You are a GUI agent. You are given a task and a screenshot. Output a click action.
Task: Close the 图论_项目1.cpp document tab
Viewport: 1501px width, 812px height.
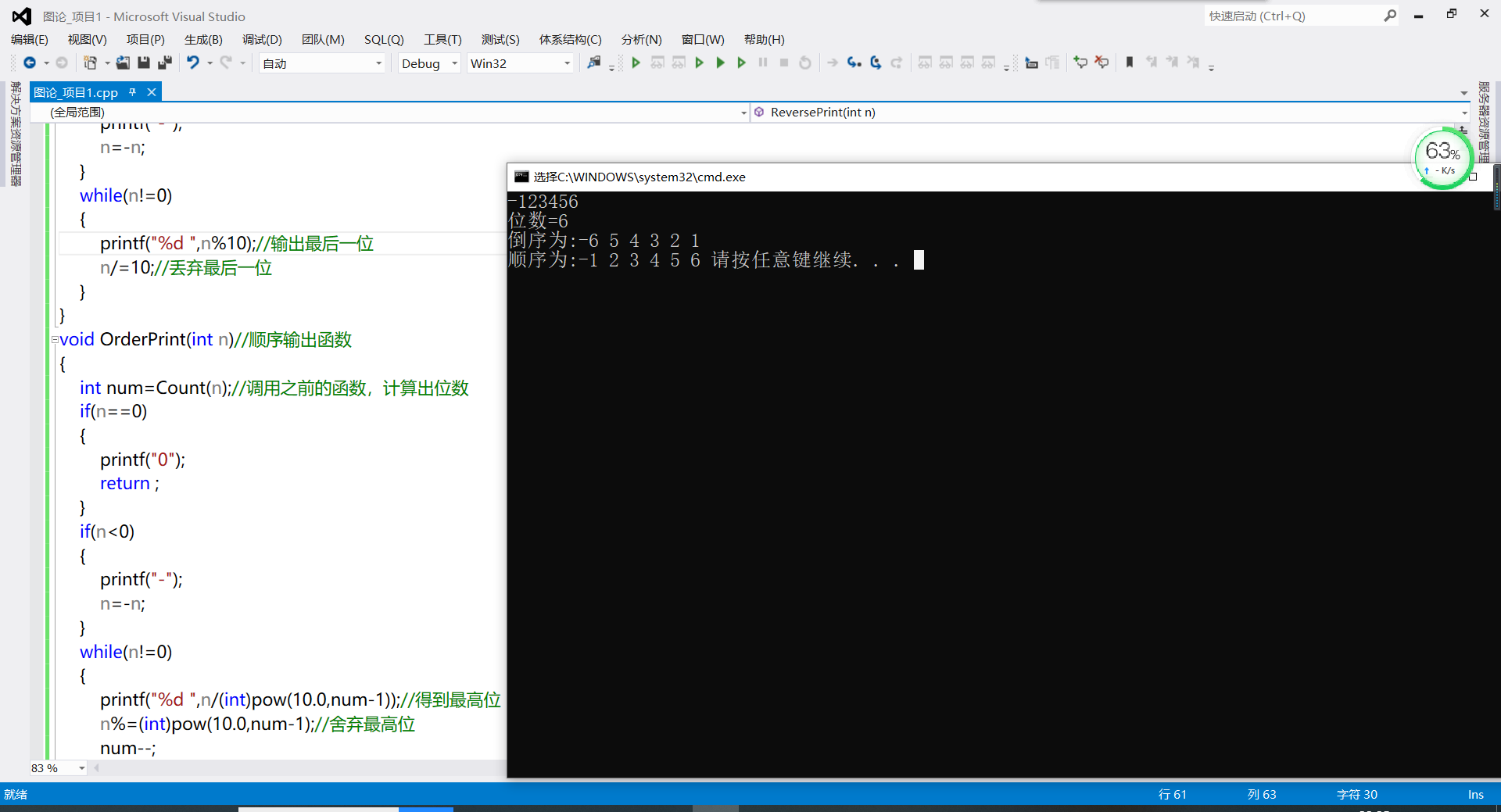(x=152, y=92)
